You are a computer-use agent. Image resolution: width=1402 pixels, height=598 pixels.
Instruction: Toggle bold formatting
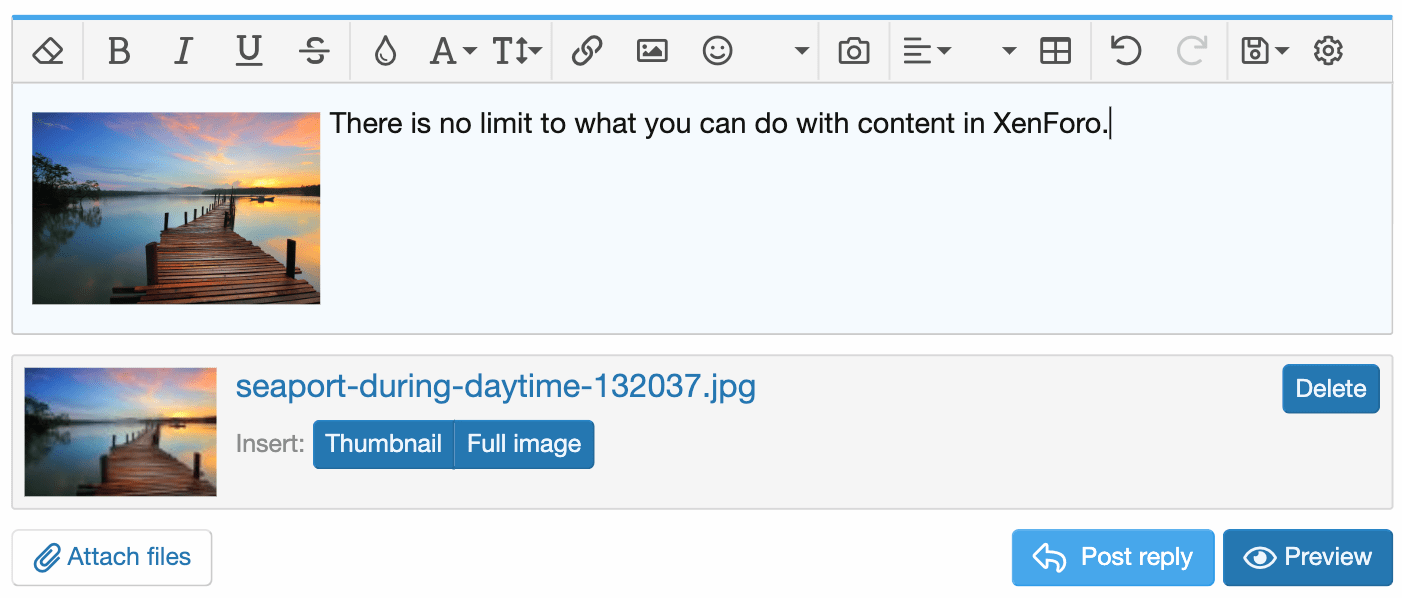[119, 51]
